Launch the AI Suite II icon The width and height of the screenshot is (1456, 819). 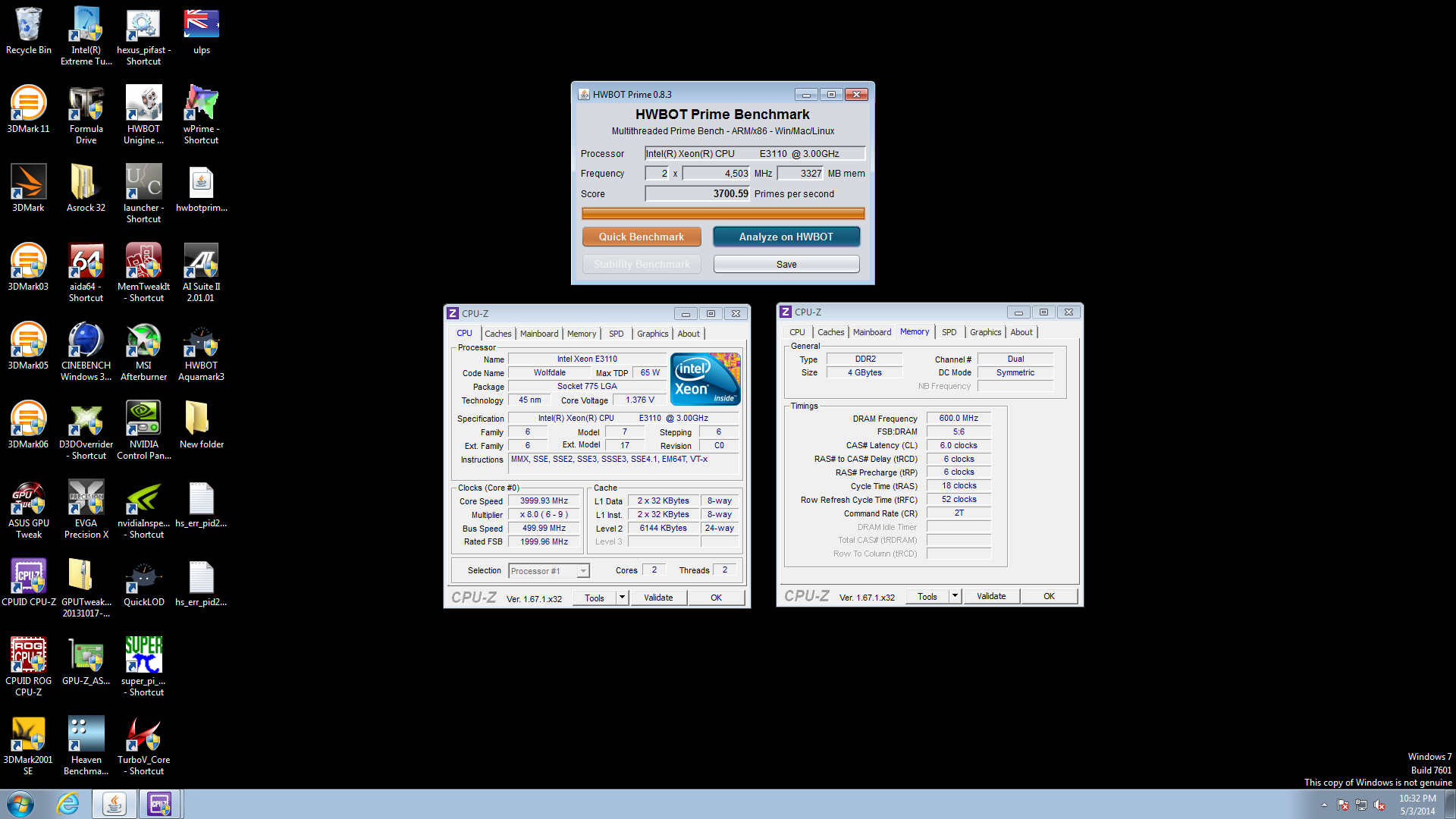click(201, 272)
